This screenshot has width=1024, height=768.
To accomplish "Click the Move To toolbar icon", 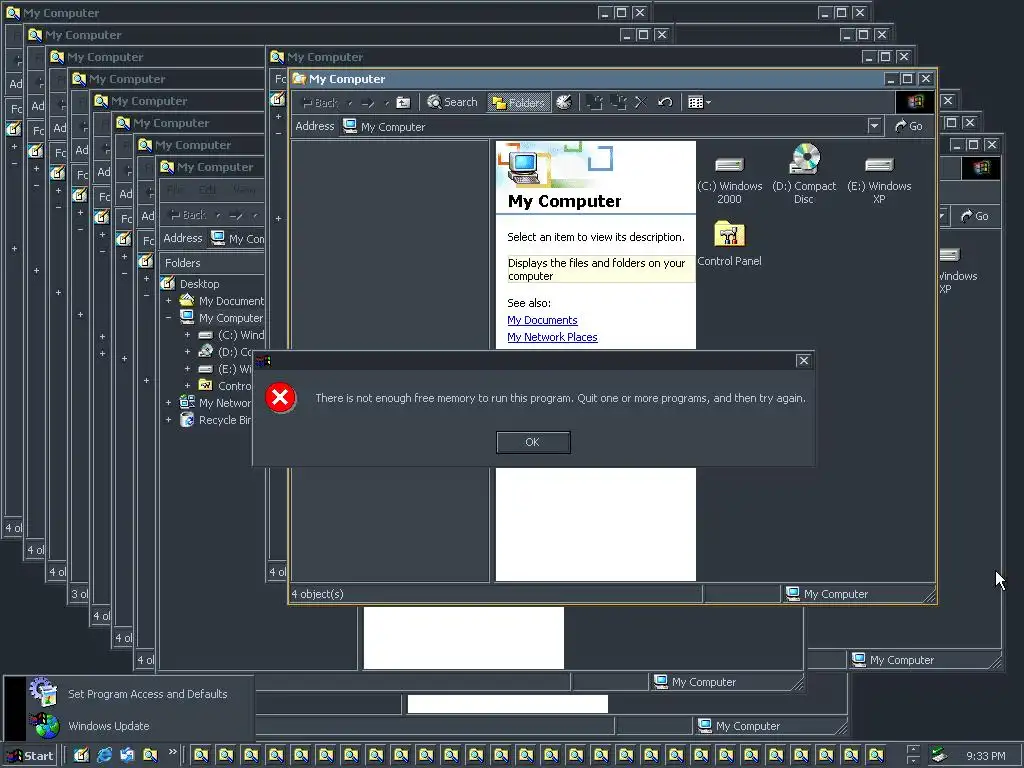I will 594,103.
